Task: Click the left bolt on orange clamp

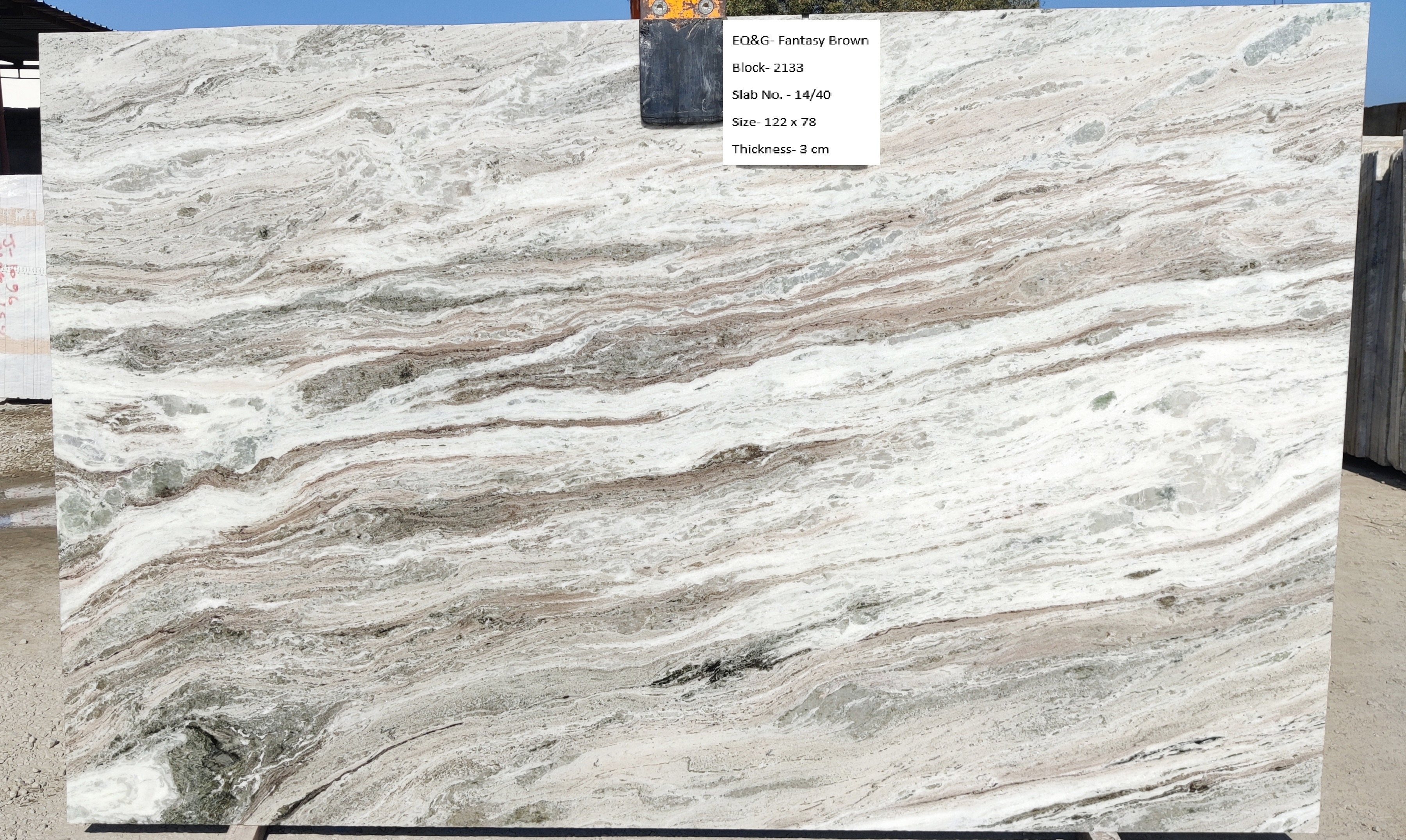Action: (659, 7)
